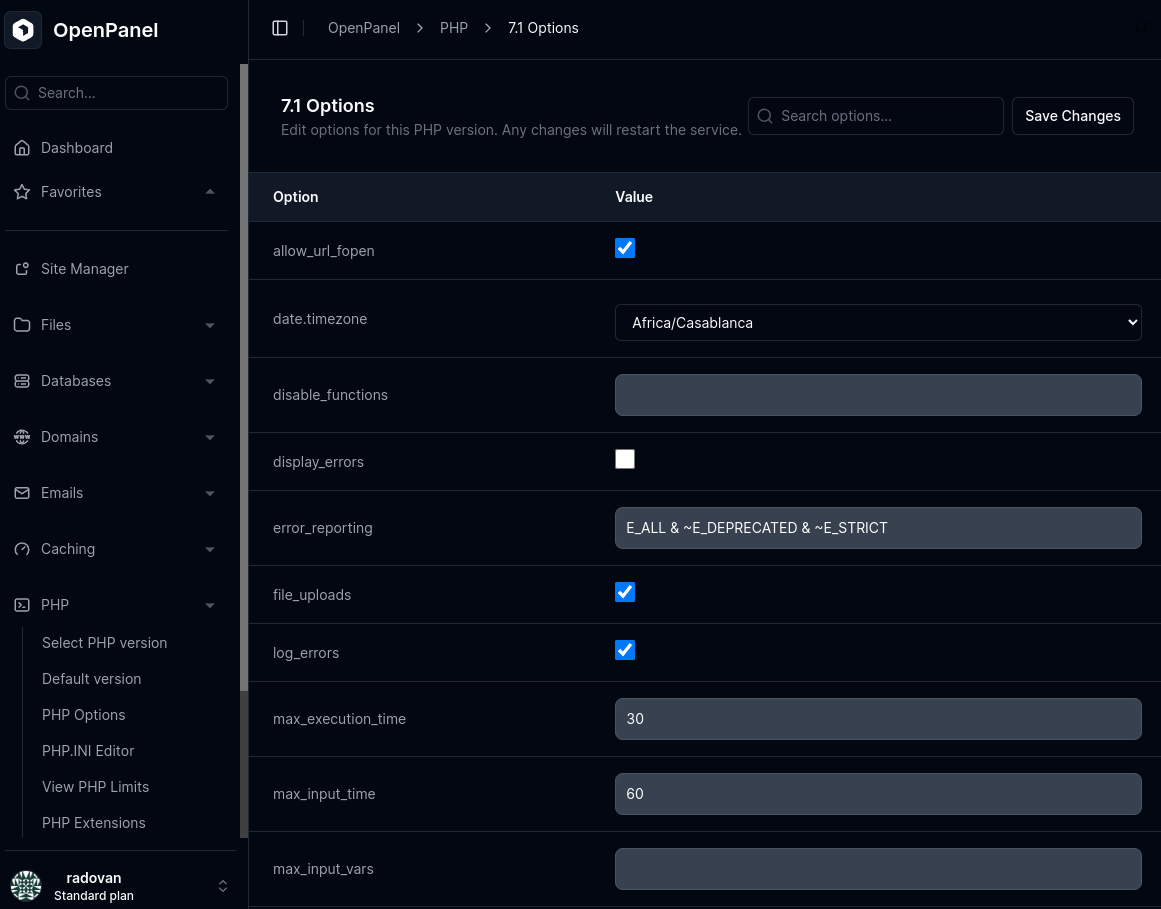The height and width of the screenshot is (909, 1161).
Task: Select View PHP Limits in the sidebar
Action: 95,786
